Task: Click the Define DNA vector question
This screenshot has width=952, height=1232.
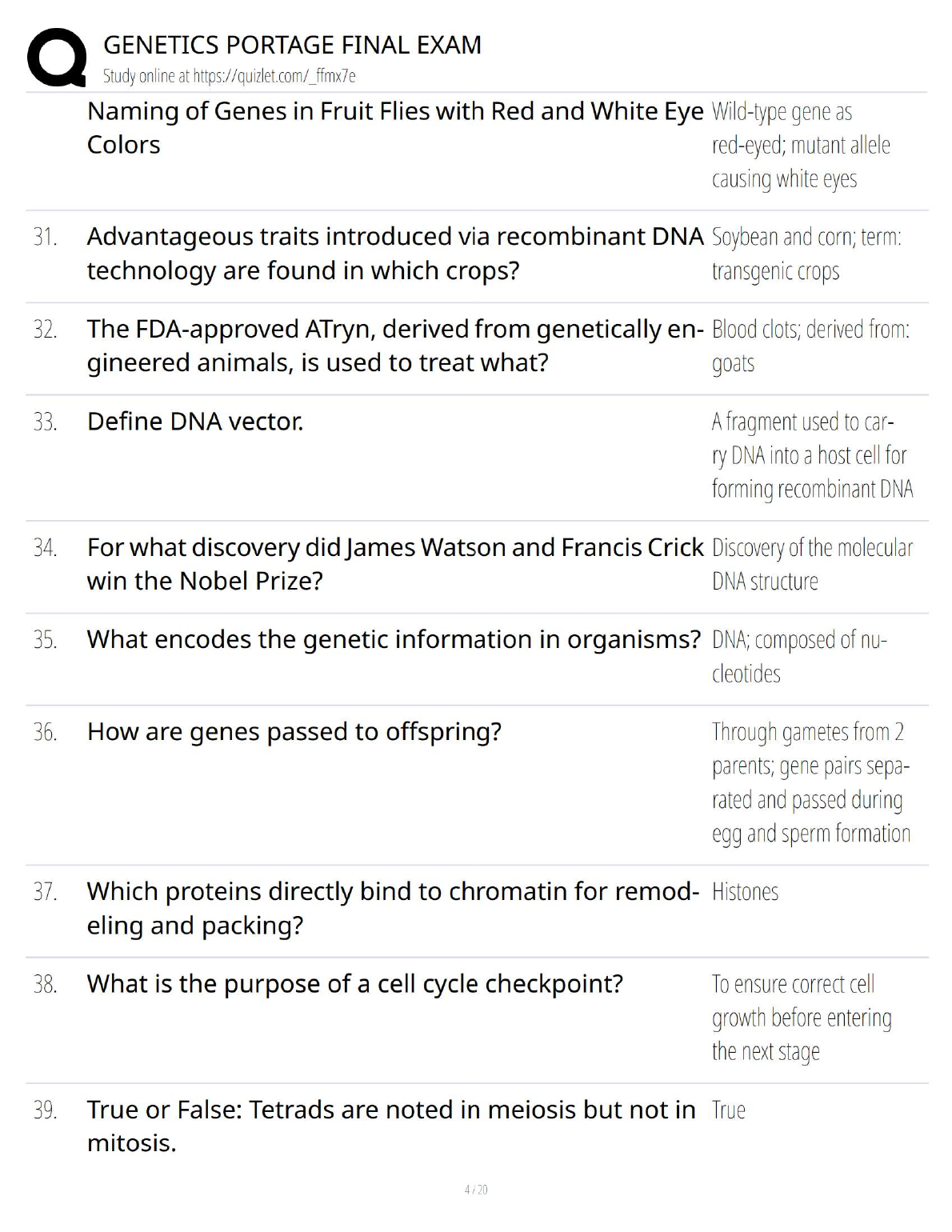Action: 195,422
